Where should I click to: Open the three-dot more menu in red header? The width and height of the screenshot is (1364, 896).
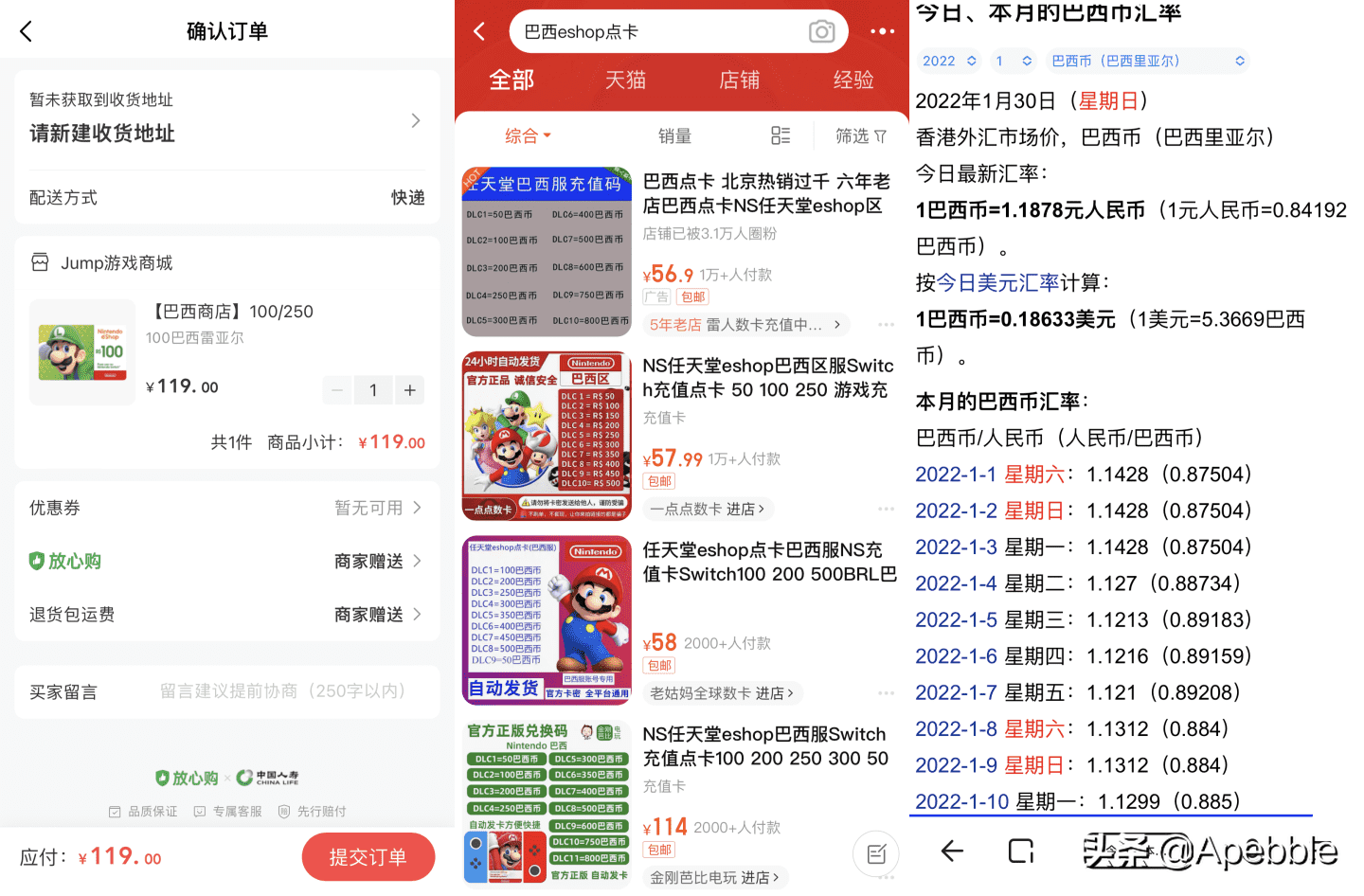click(x=882, y=31)
